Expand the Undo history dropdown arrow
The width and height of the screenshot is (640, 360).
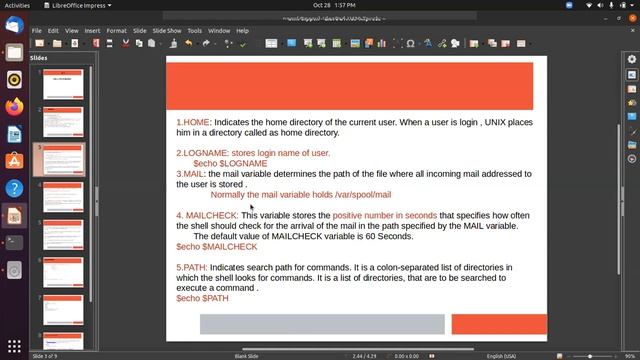(x=197, y=44)
